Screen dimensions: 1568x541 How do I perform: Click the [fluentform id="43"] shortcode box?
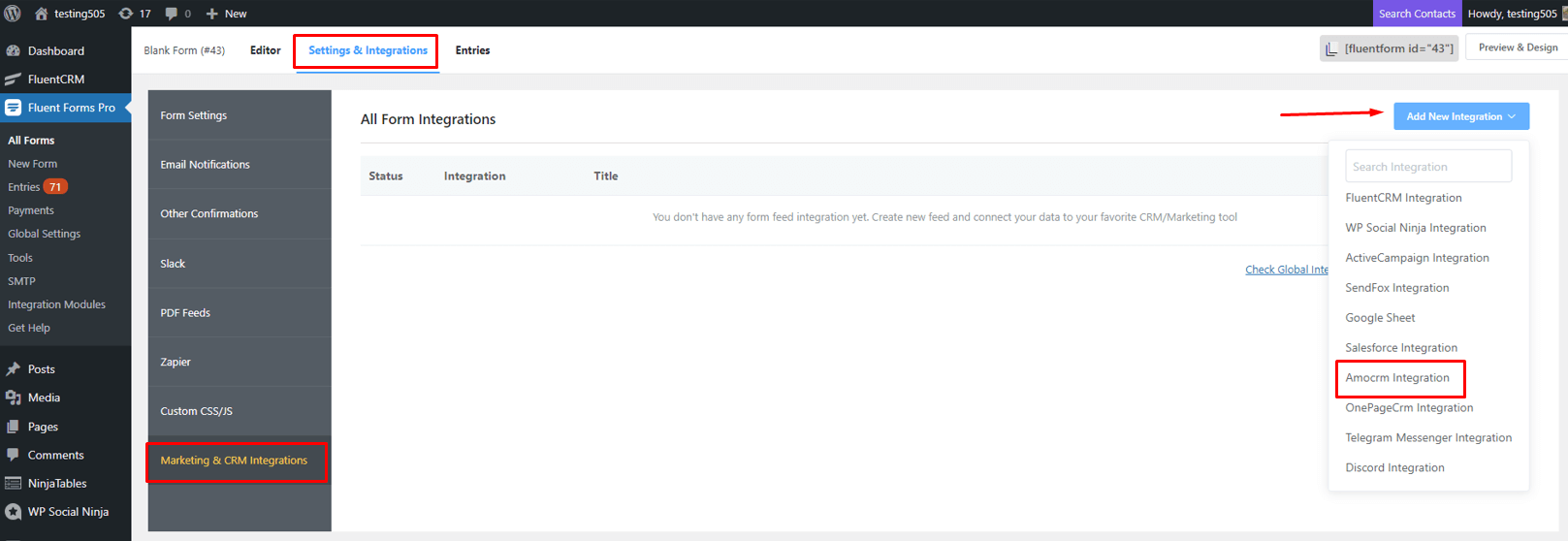tap(1389, 48)
